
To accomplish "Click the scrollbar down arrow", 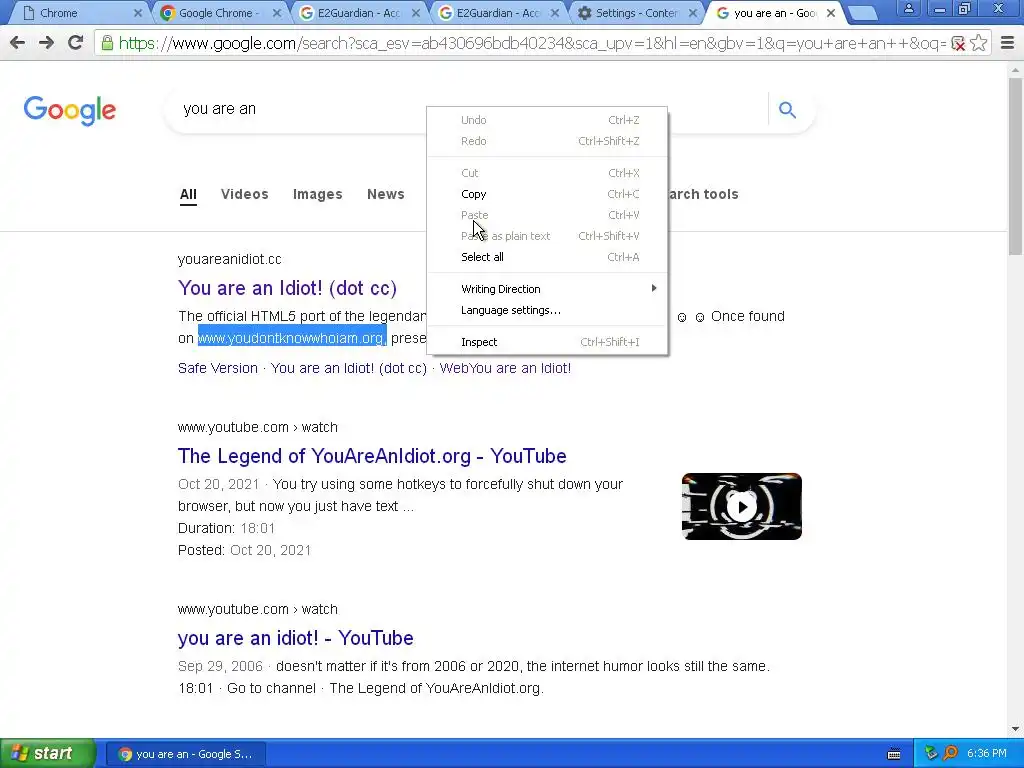I will [1016, 729].
